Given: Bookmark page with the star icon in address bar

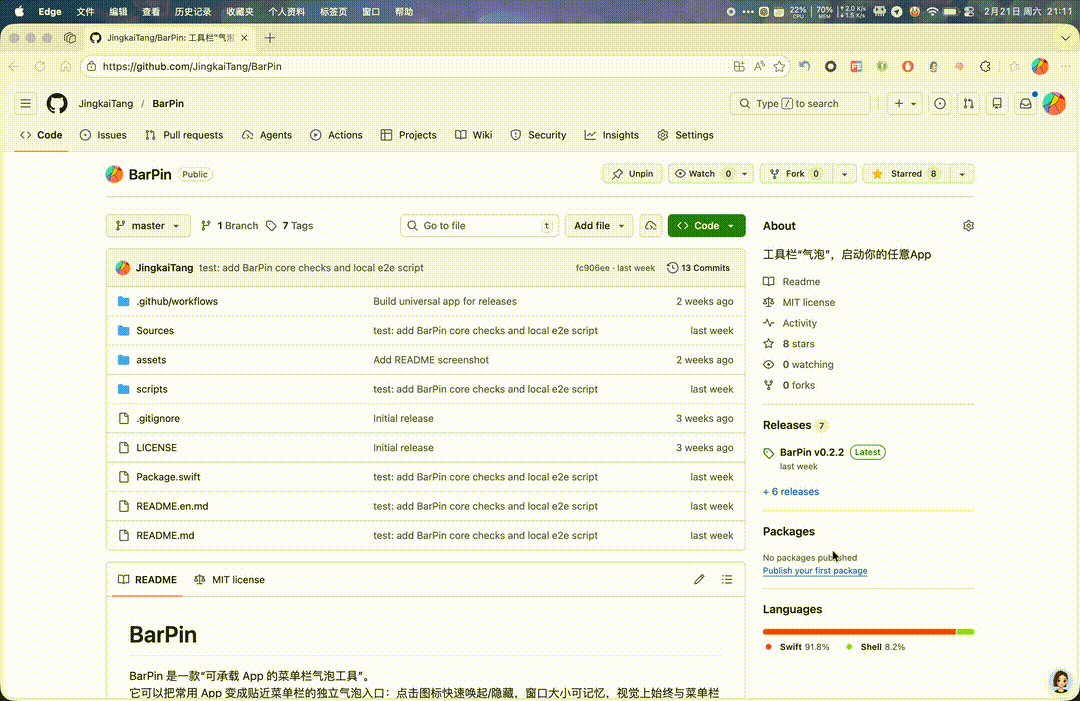Looking at the screenshot, I should [x=779, y=67].
